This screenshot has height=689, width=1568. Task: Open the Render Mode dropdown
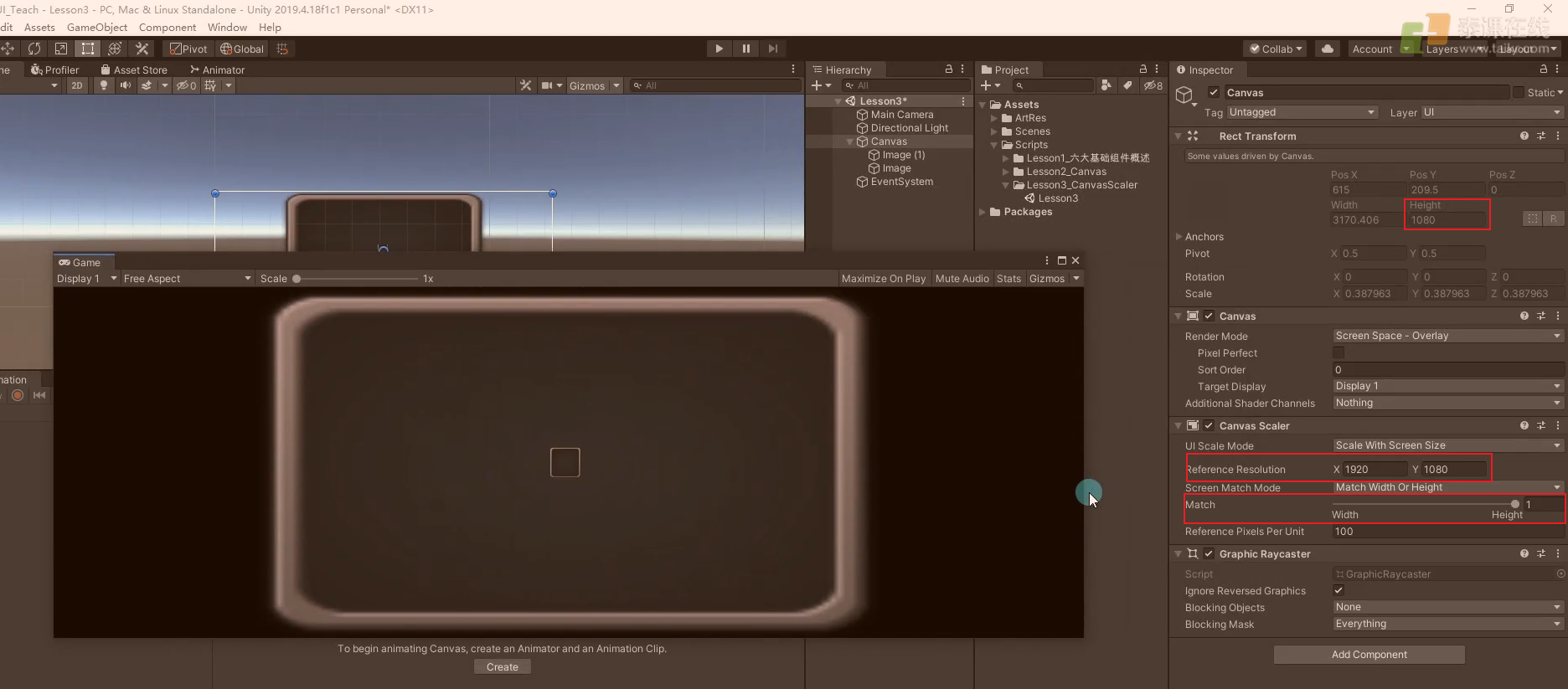(x=1447, y=336)
